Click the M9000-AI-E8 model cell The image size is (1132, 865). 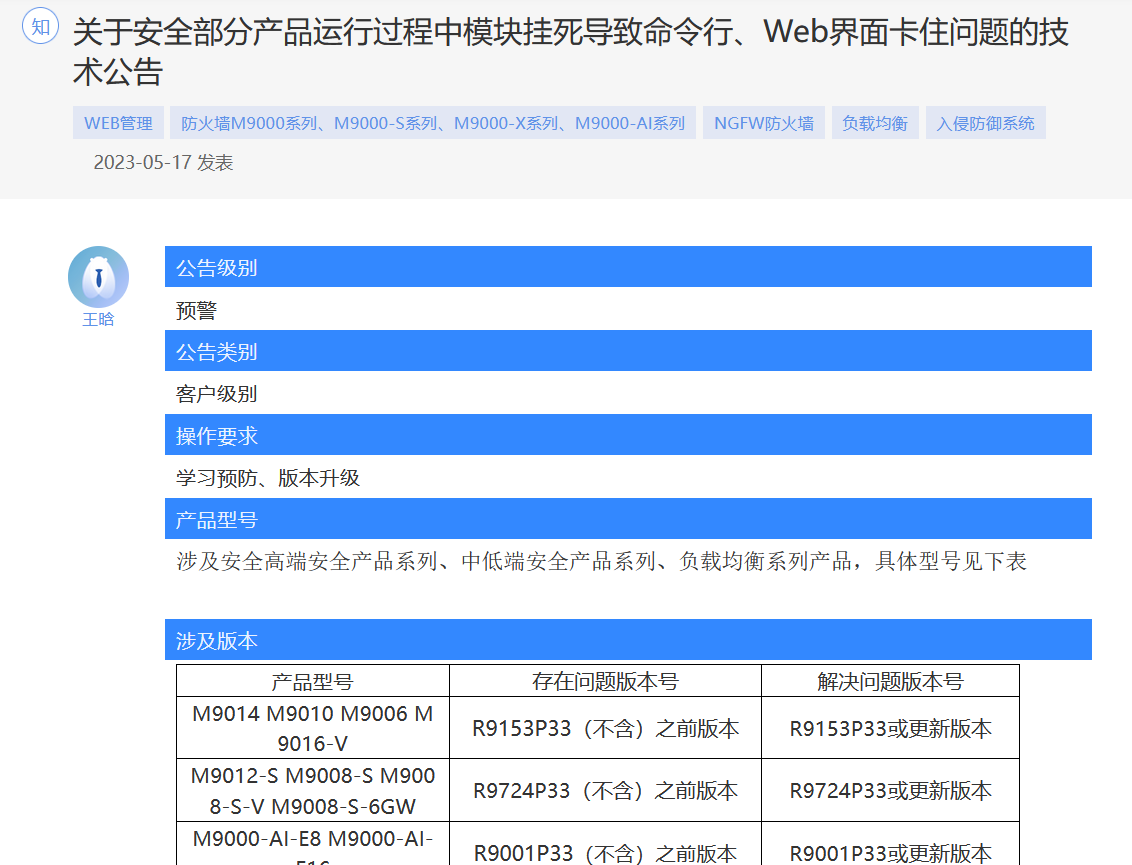313,843
